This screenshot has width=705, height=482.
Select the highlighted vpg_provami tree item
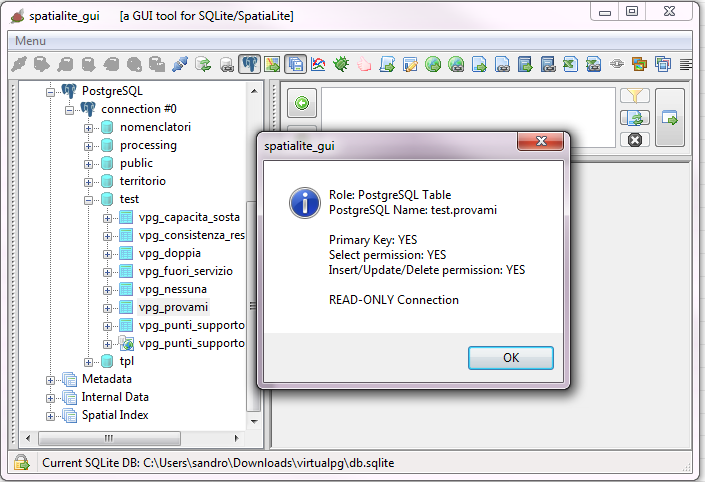click(173, 307)
